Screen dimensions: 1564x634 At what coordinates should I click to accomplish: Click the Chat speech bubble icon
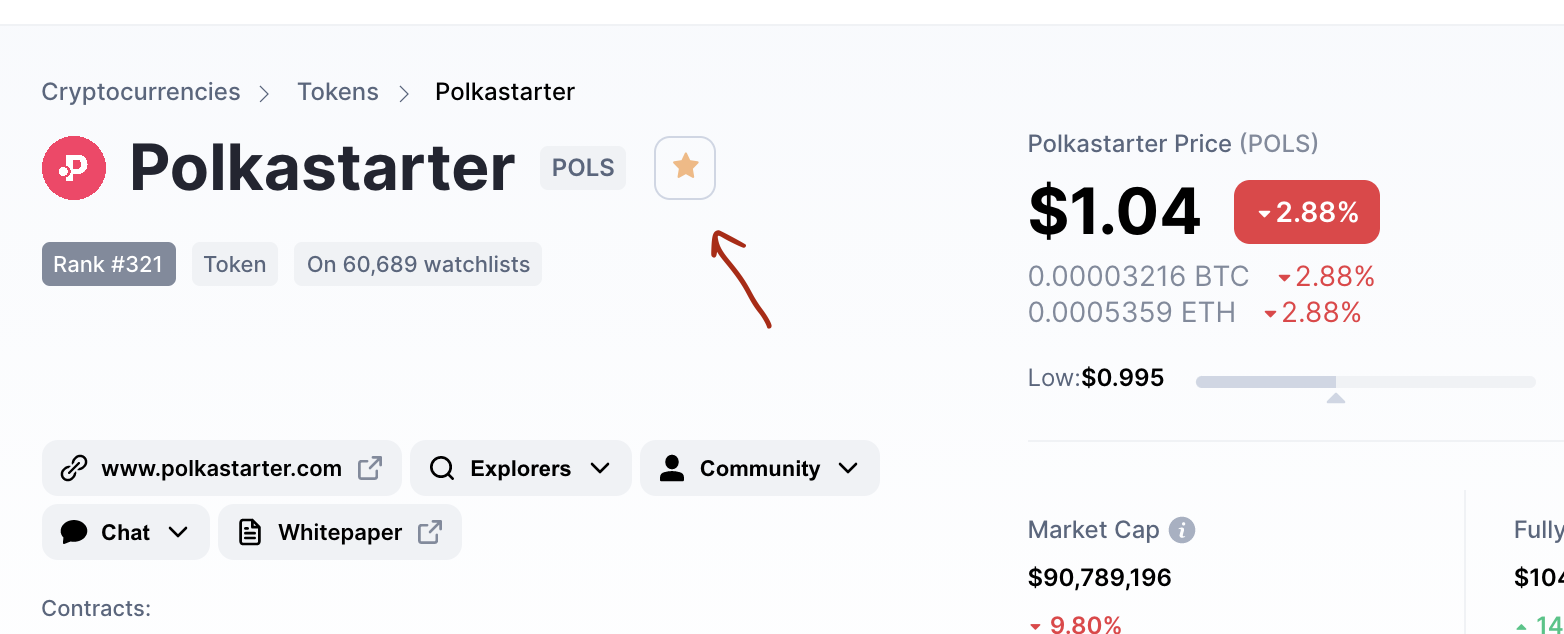[x=74, y=532]
